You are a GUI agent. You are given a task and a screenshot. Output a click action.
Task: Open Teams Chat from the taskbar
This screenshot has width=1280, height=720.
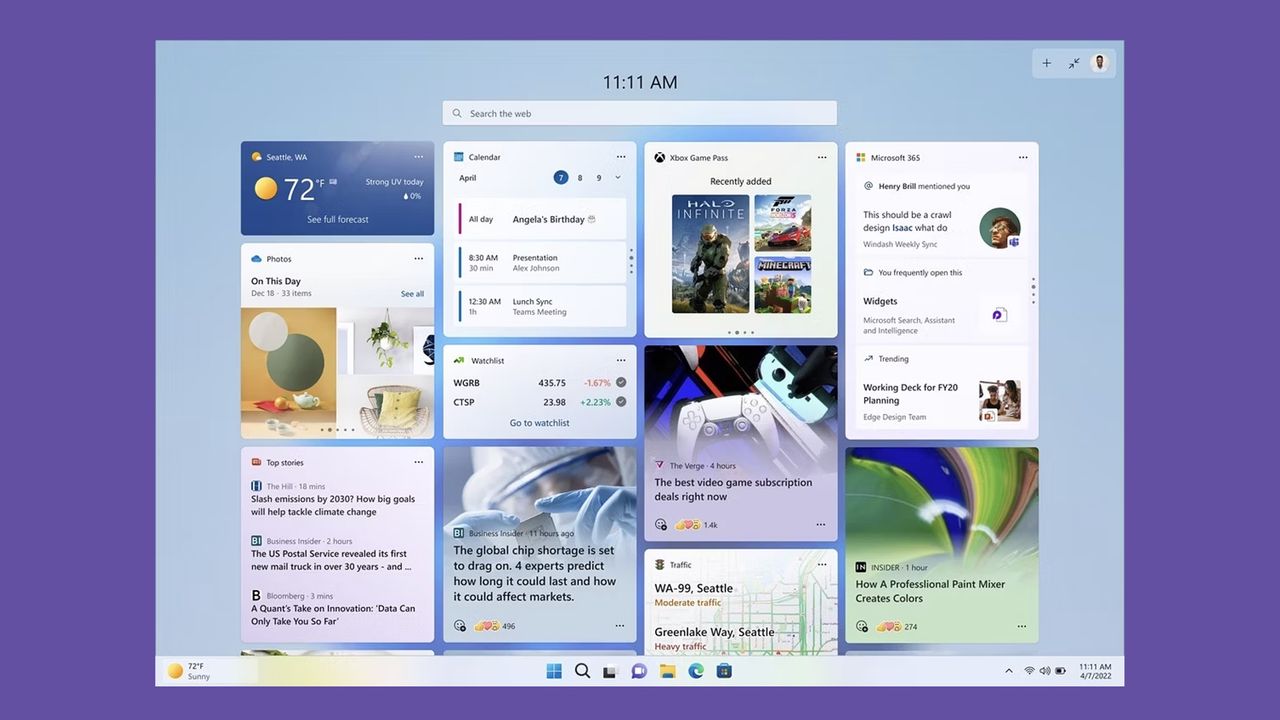click(x=639, y=670)
